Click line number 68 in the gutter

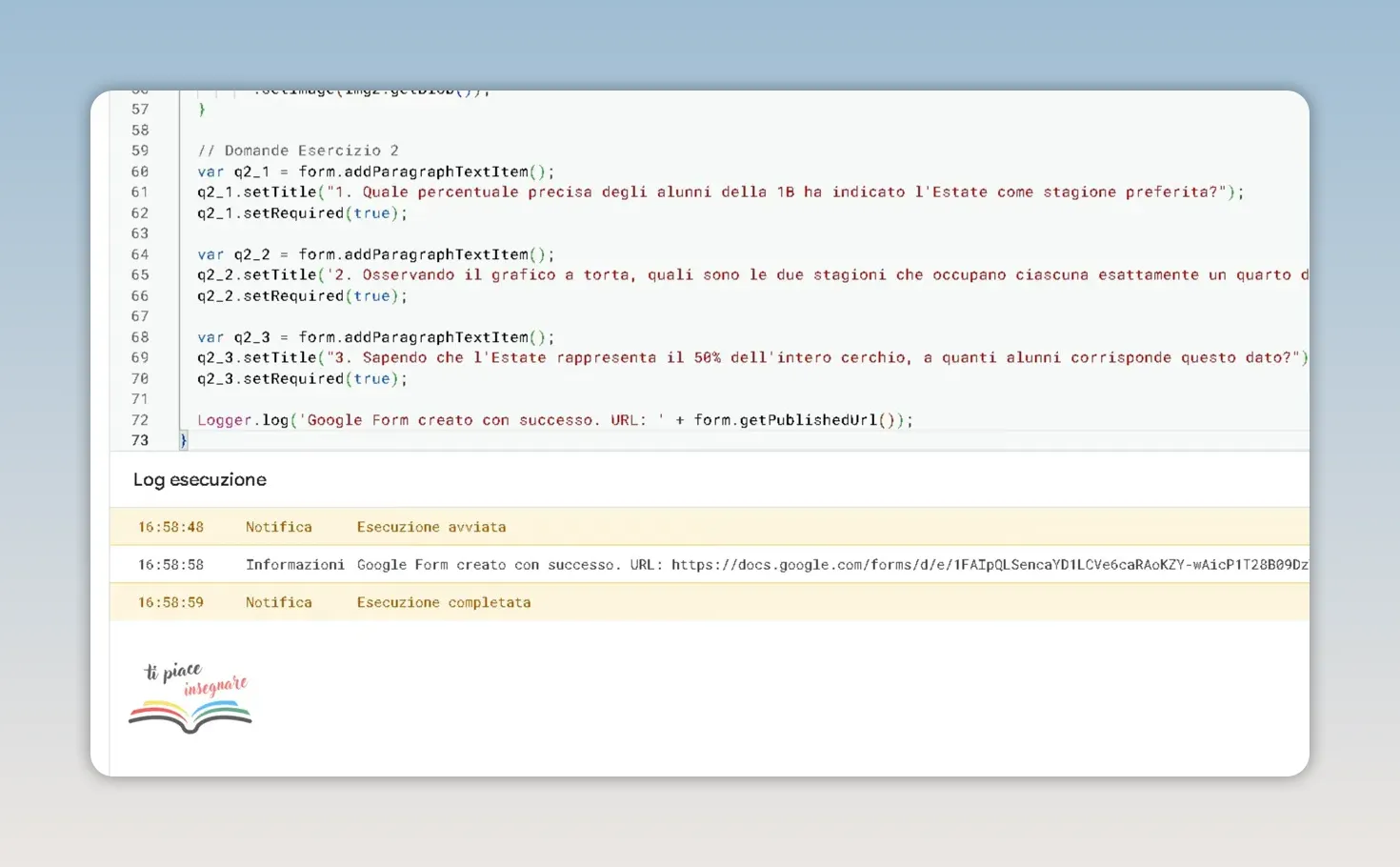pyautogui.click(x=140, y=337)
